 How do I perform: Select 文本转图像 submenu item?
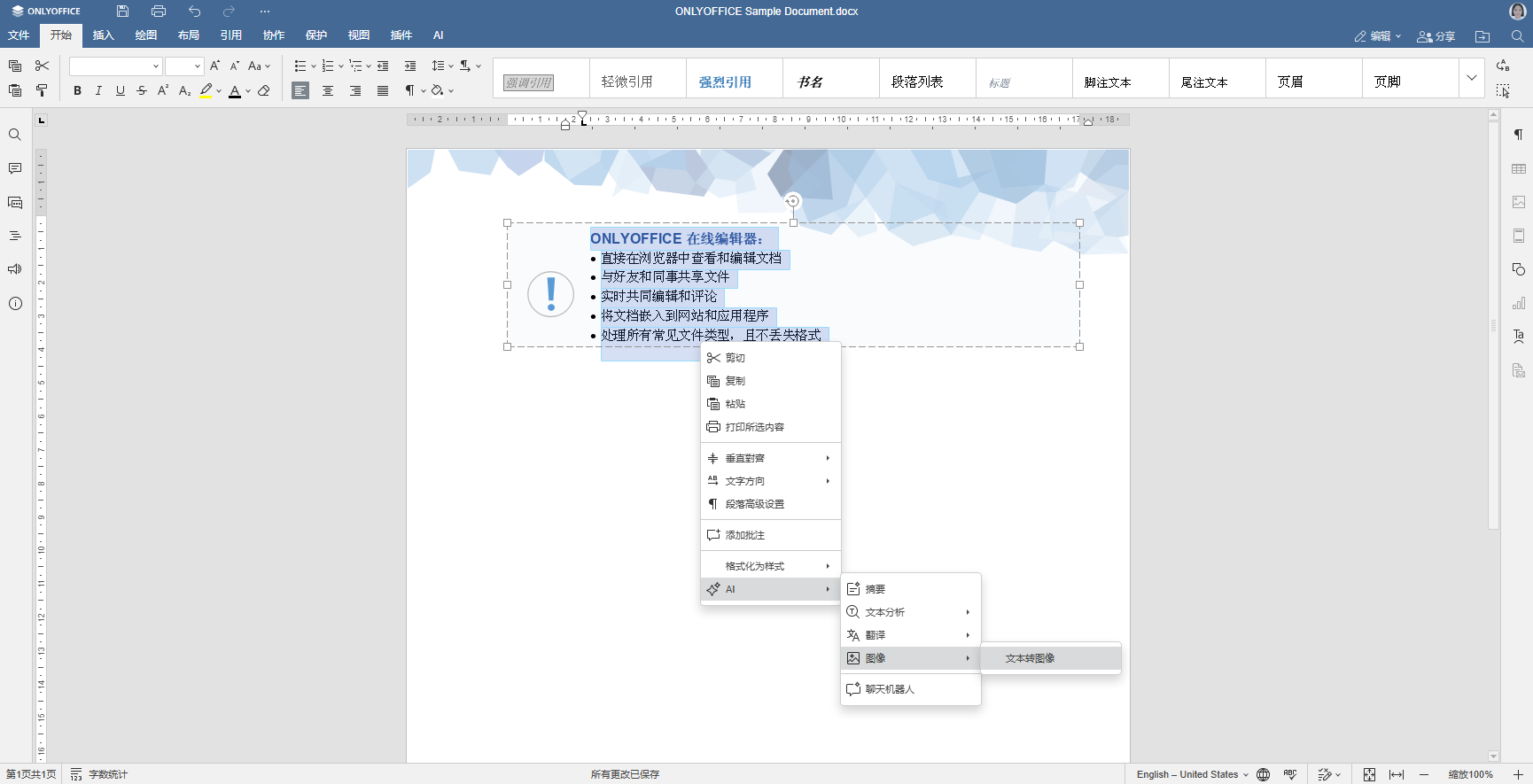[x=1051, y=658]
